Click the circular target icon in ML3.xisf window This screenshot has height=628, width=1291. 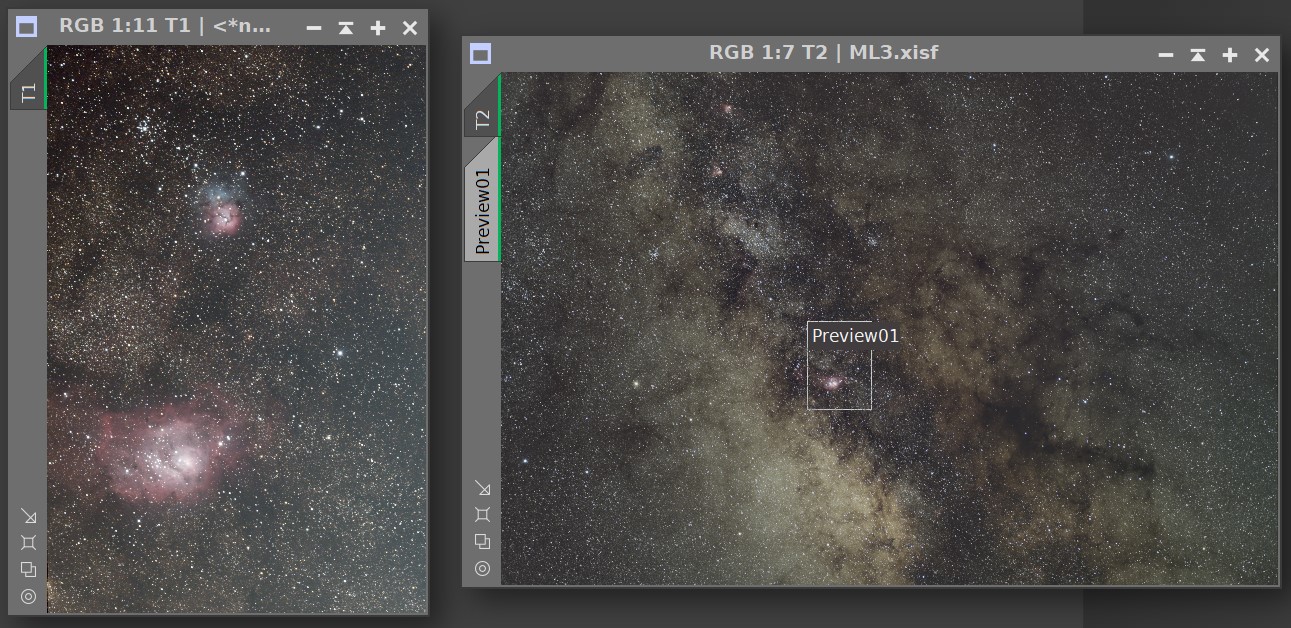tap(482, 568)
